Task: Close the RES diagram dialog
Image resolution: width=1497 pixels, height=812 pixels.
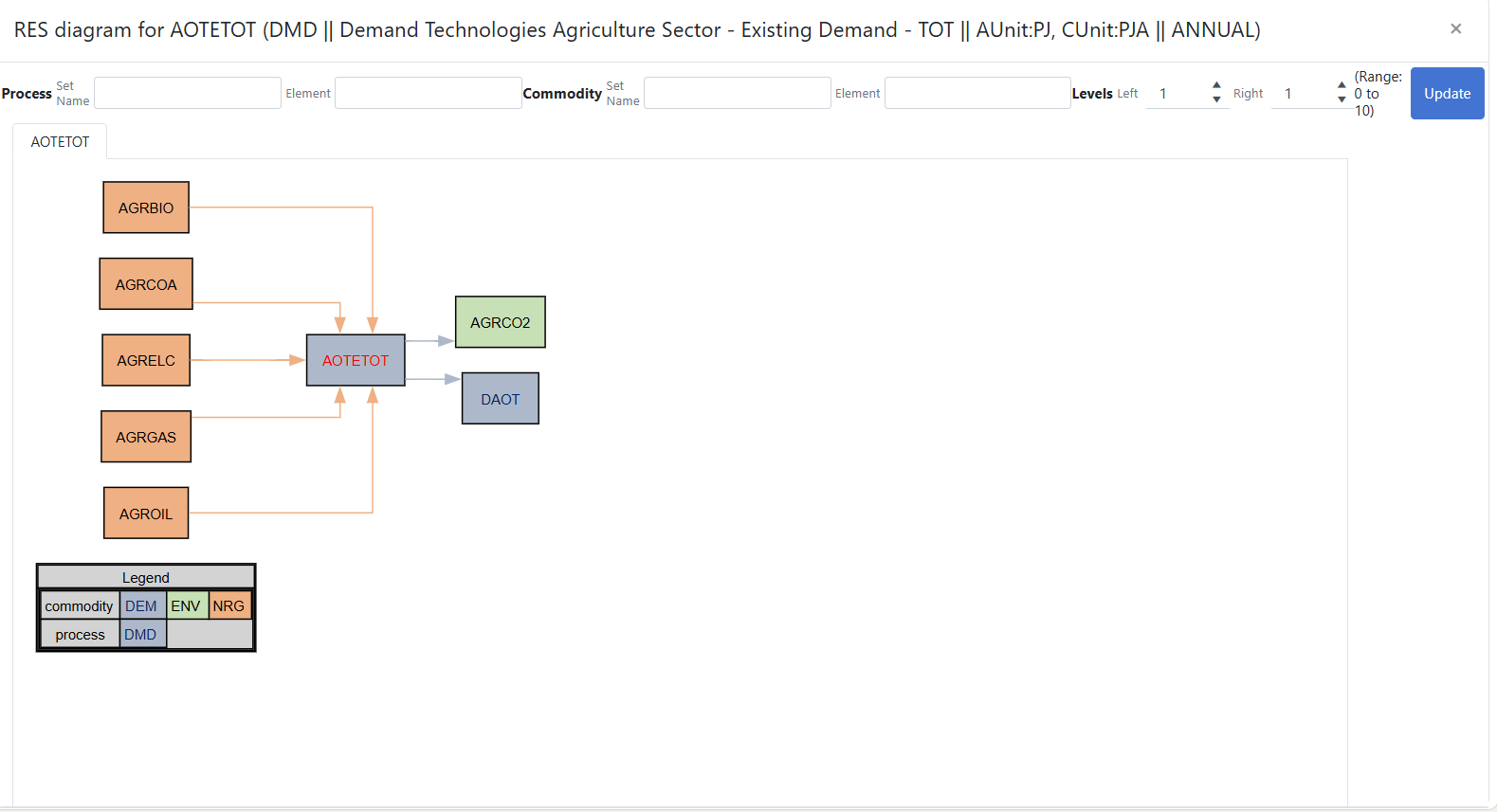Action: 1455,29
